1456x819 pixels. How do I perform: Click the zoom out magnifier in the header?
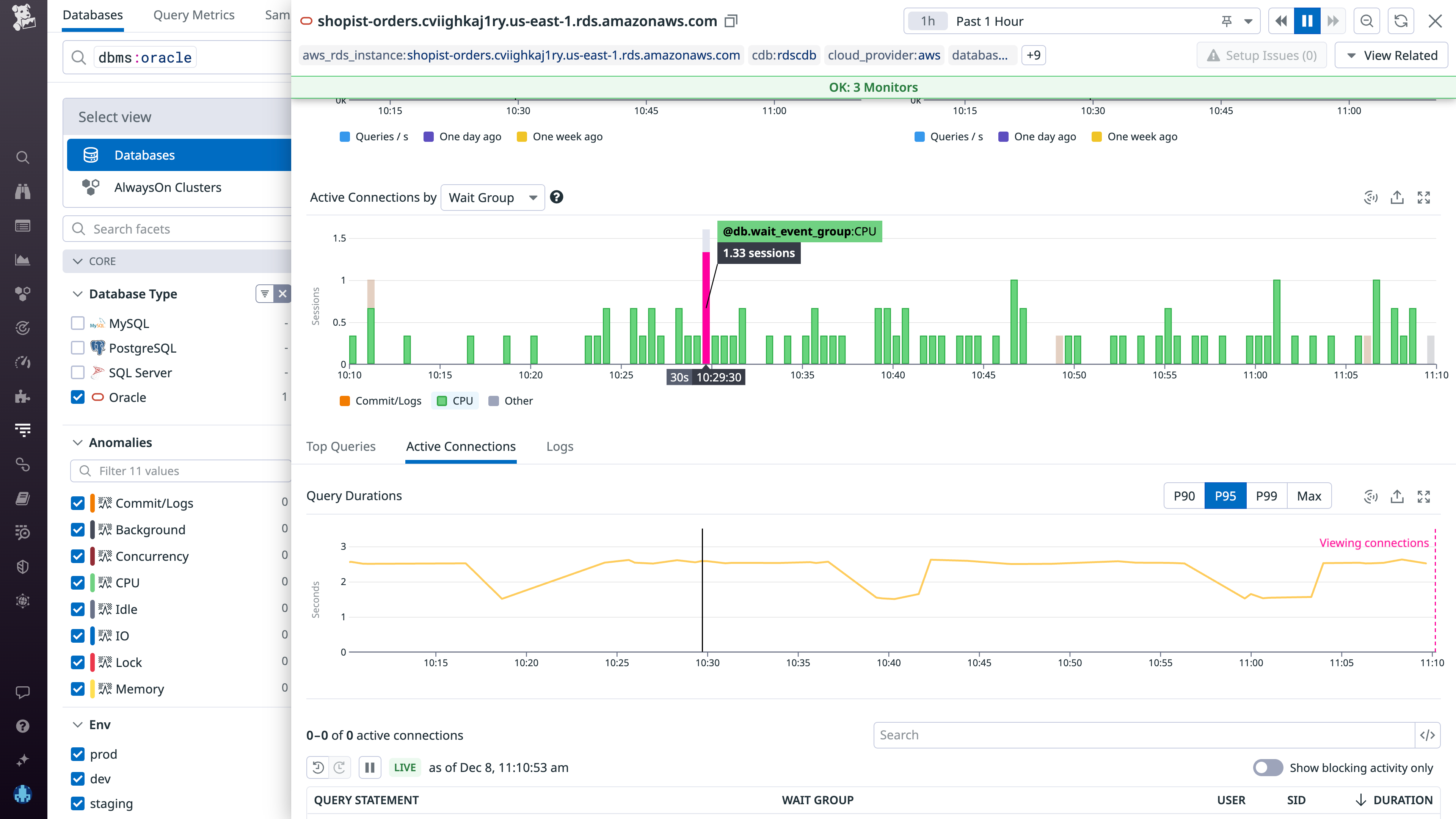pos(1367,21)
